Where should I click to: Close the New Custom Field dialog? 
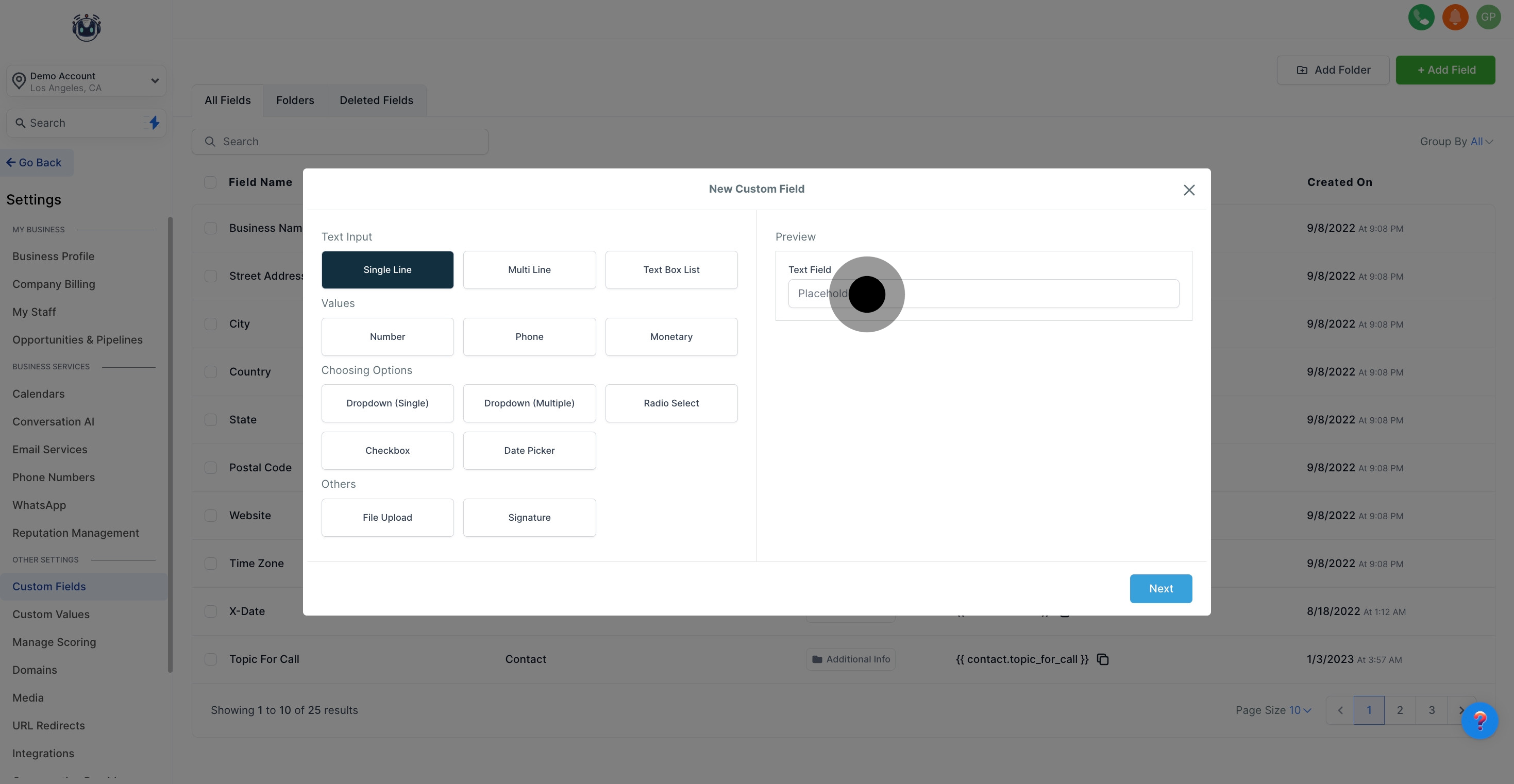coord(1189,190)
